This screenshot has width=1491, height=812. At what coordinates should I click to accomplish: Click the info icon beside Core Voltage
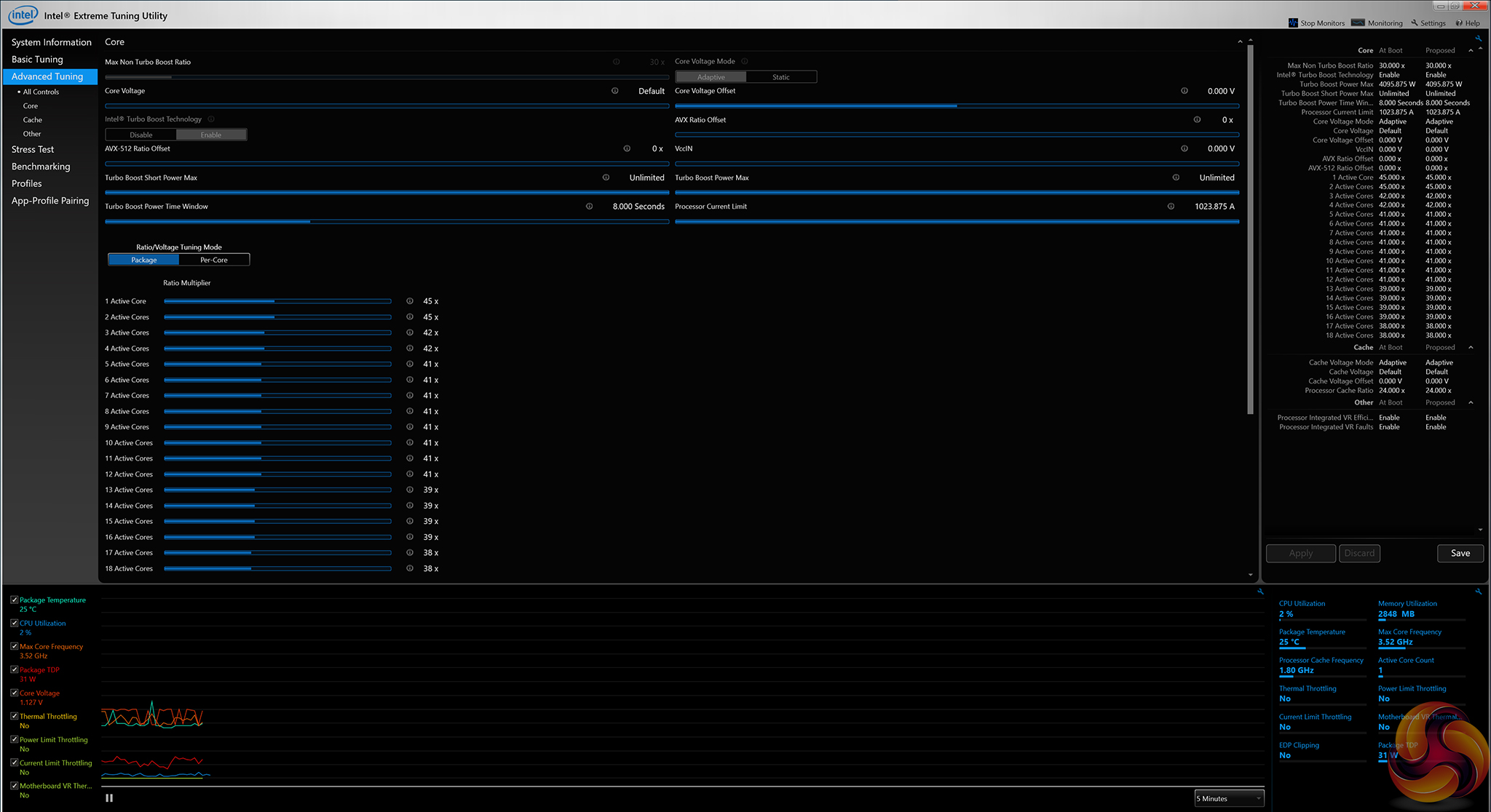click(x=615, y=91)
